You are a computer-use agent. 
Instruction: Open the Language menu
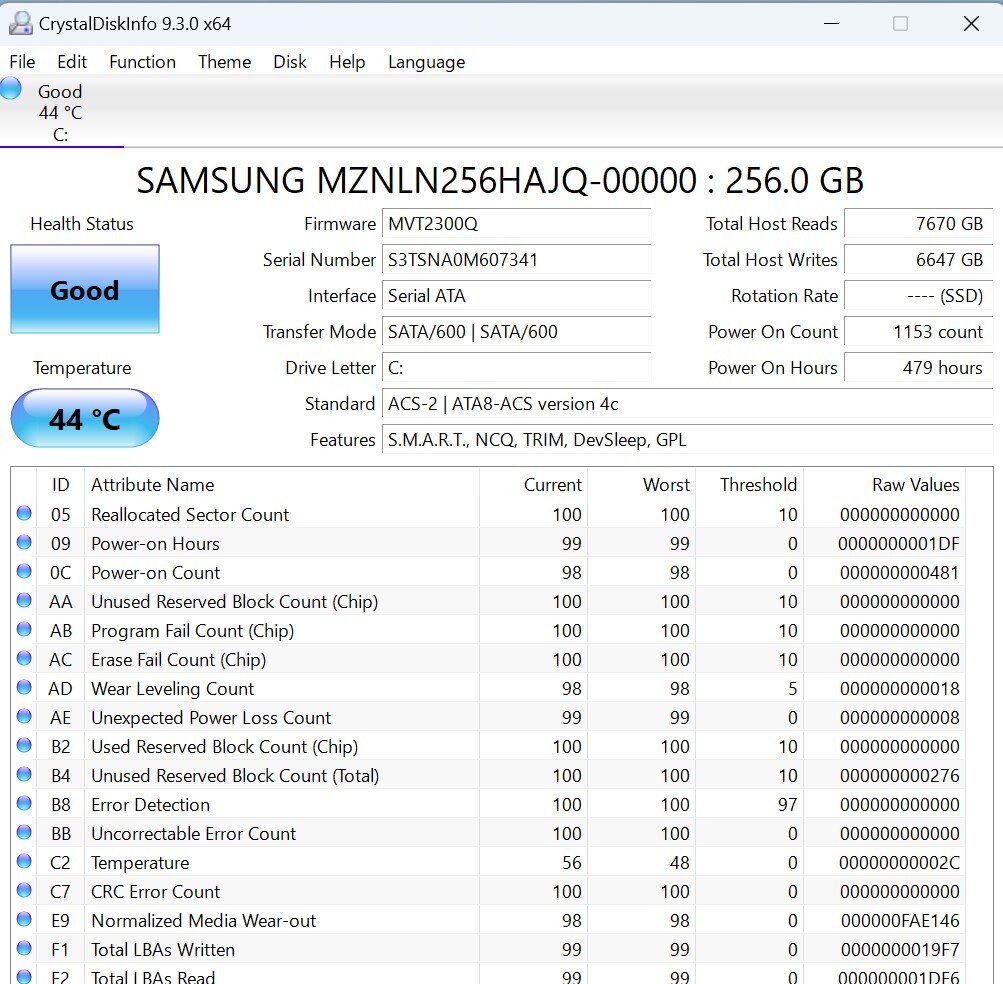(x=427, y=62)
